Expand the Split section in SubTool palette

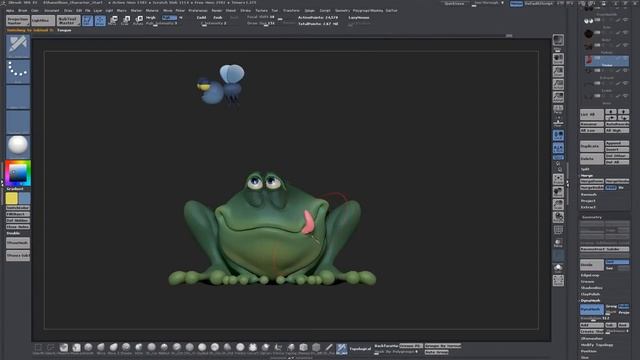pos(585,169)
